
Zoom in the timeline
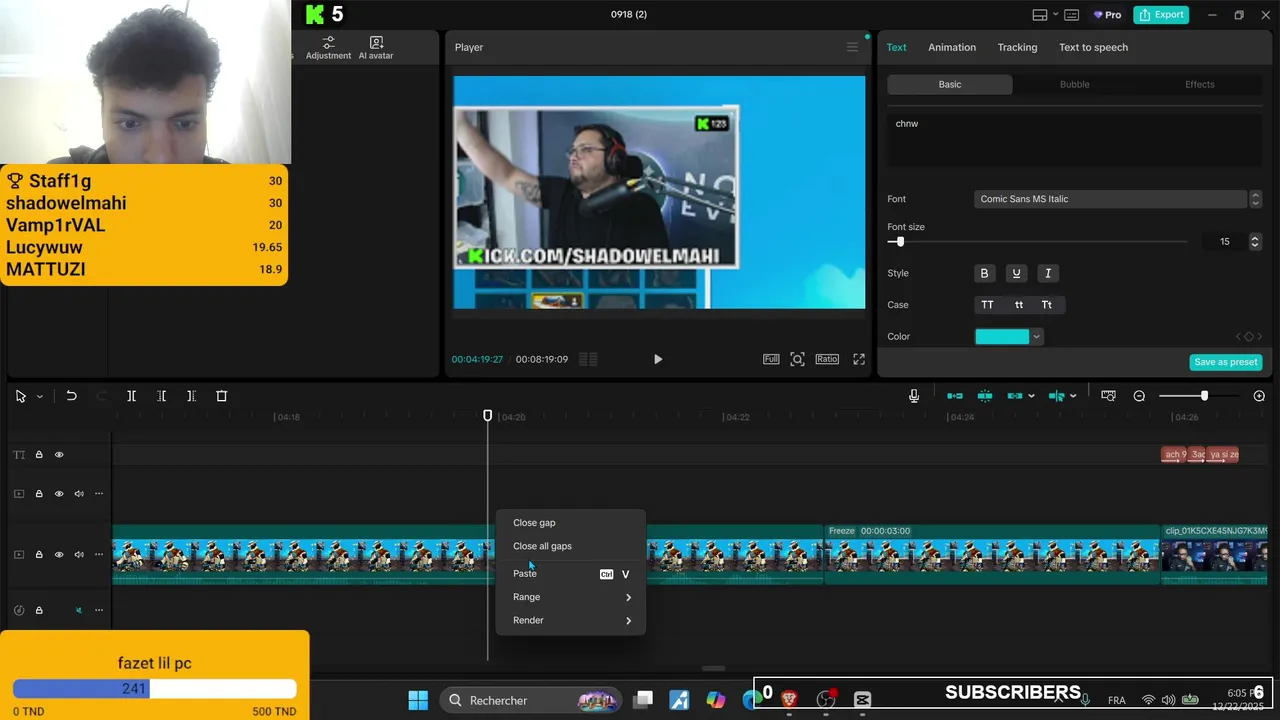pyautogui.click(x=1259, y=396)
